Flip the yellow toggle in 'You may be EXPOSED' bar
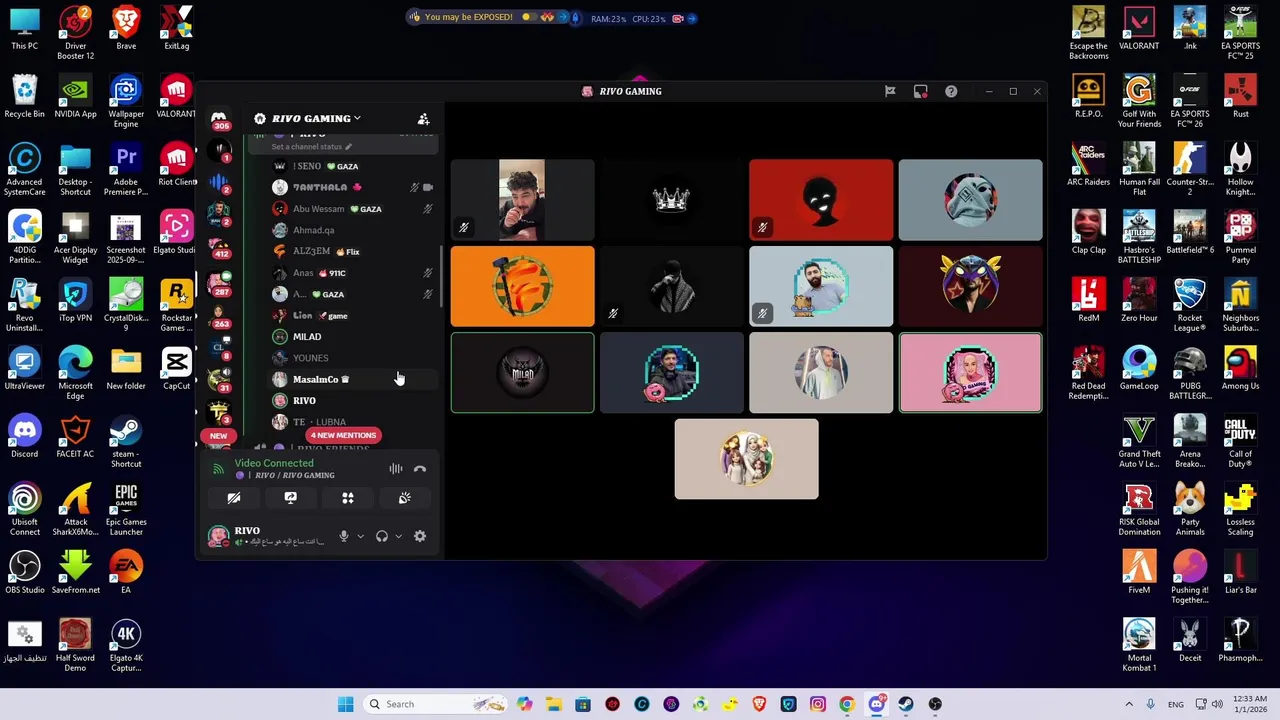Screen dimensions: 1280x720 (x=529, y=17)
